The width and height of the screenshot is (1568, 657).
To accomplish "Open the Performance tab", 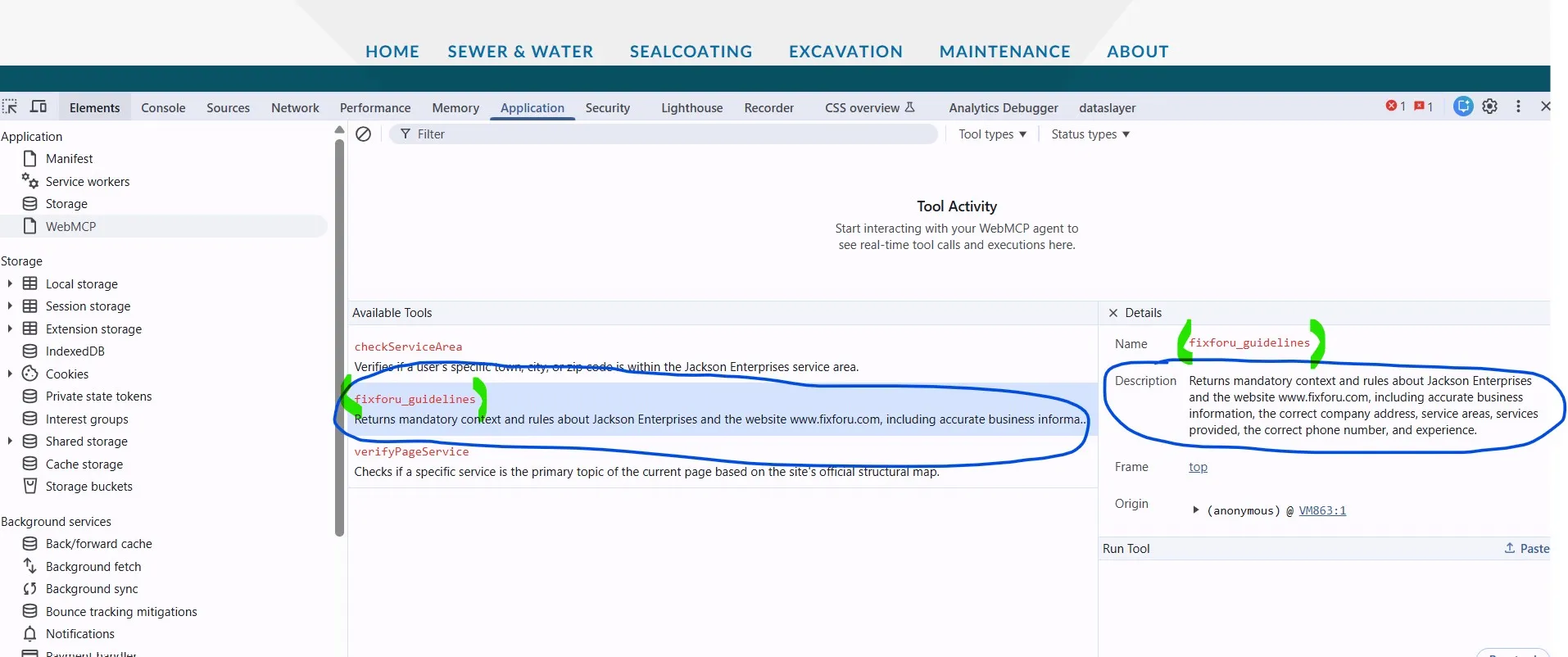I will pyautogui.click(x=375, y=107).
